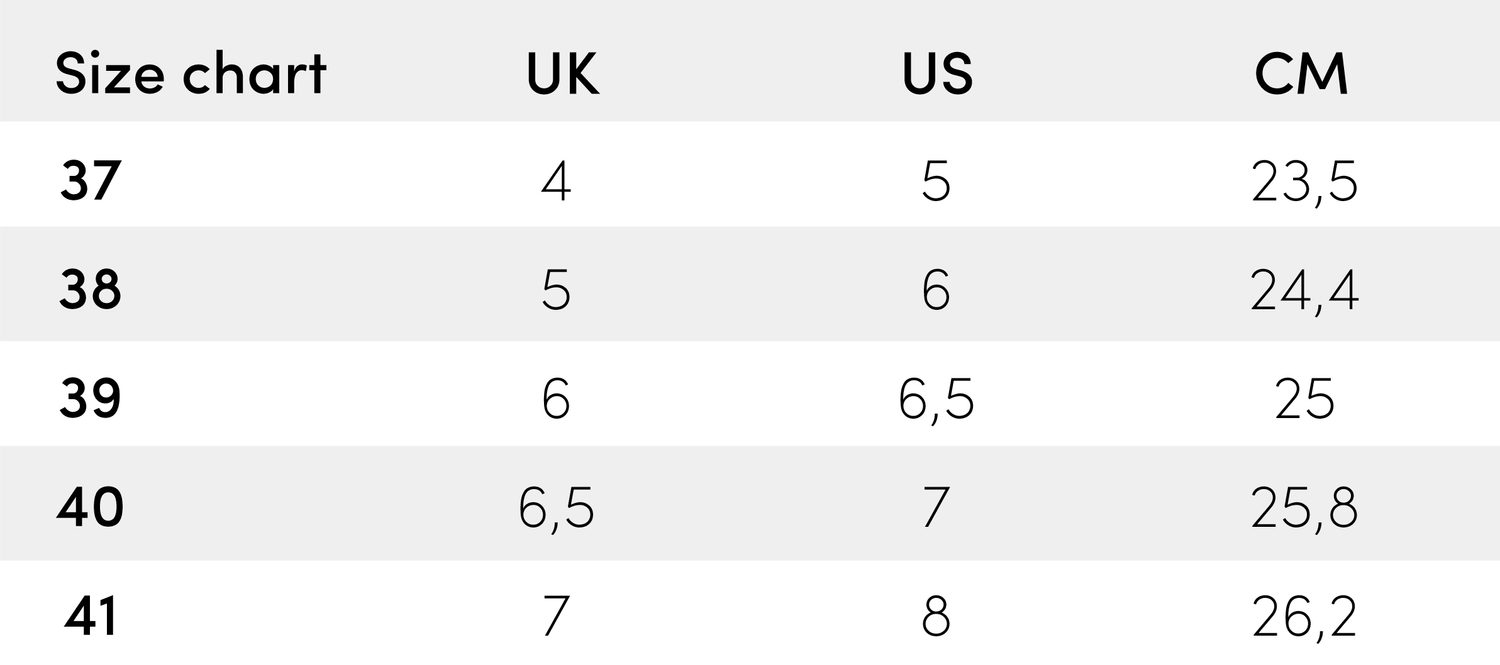Select US value 5 for size 37
The width and height of the screenshot is (1500, 665).
tap(935, 182)
